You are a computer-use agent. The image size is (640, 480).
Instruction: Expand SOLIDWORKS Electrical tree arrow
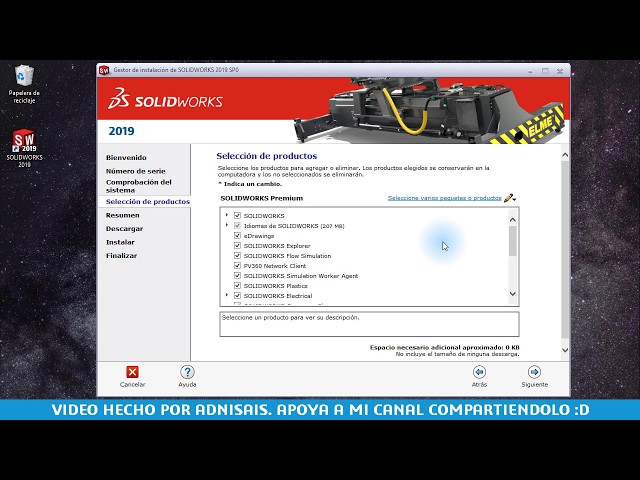pos(227,295)
